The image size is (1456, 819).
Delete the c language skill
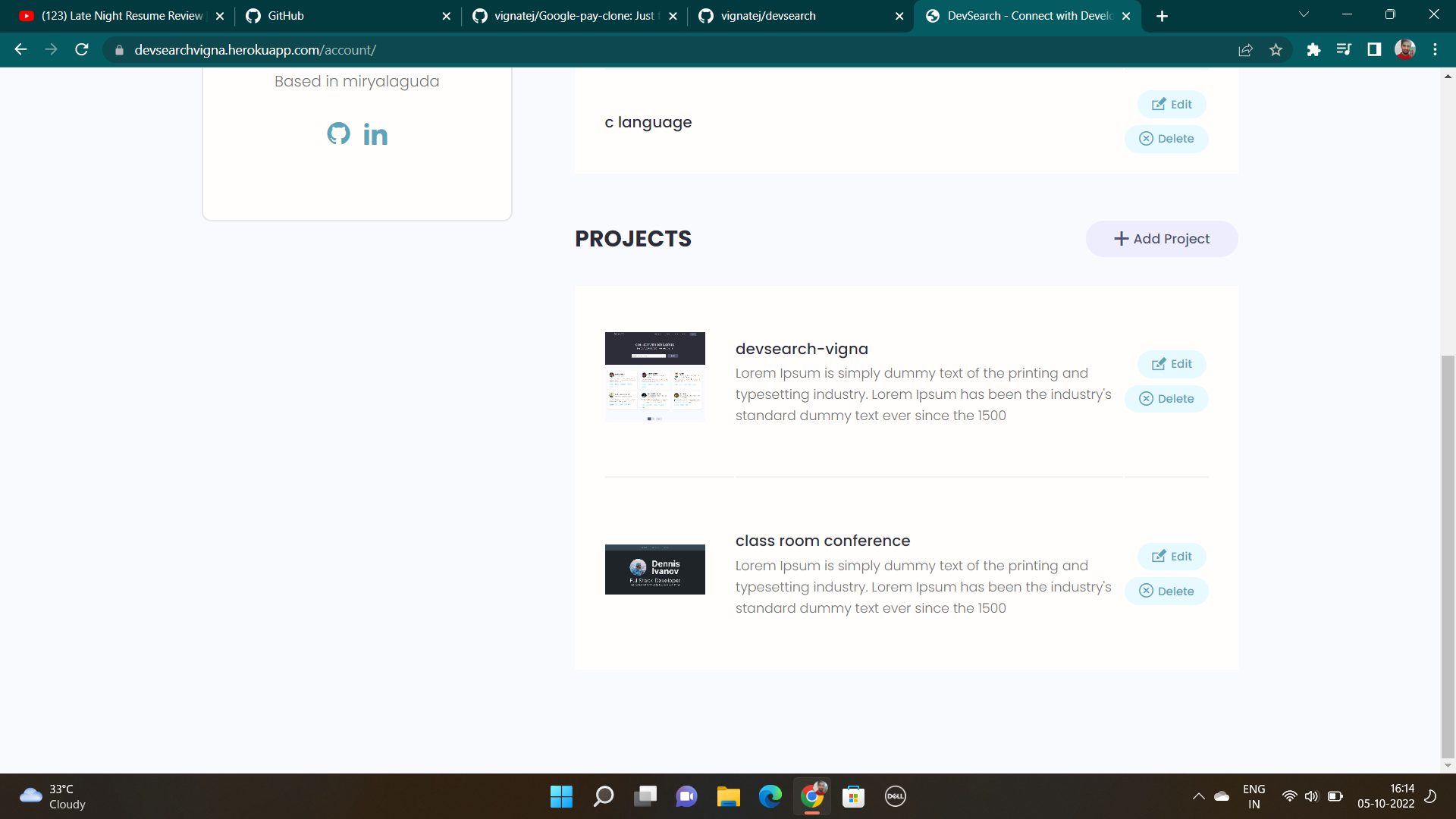[1166, 139]
